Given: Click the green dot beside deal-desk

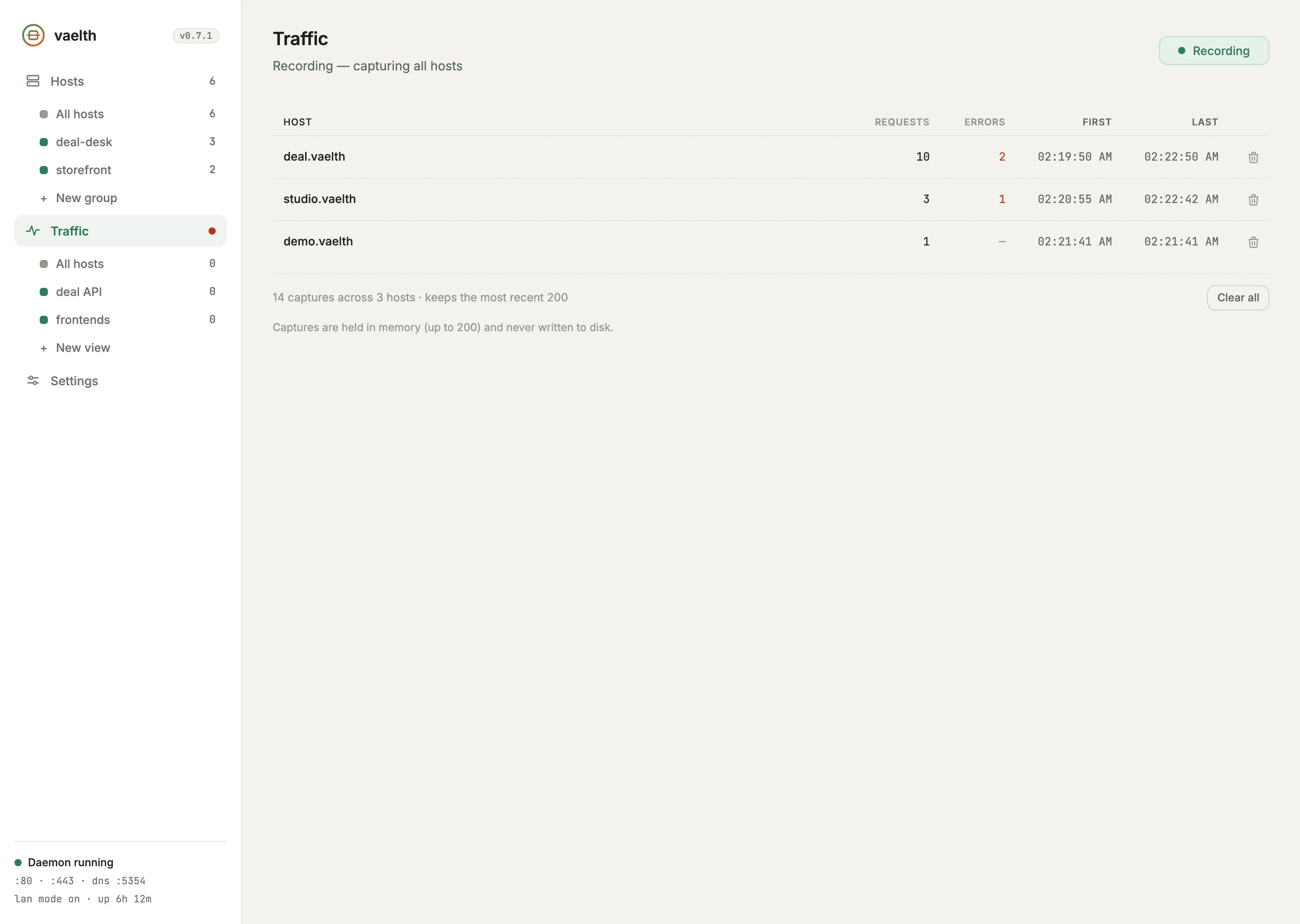Looking at the screenshot, I should click(x=43, y=142).
